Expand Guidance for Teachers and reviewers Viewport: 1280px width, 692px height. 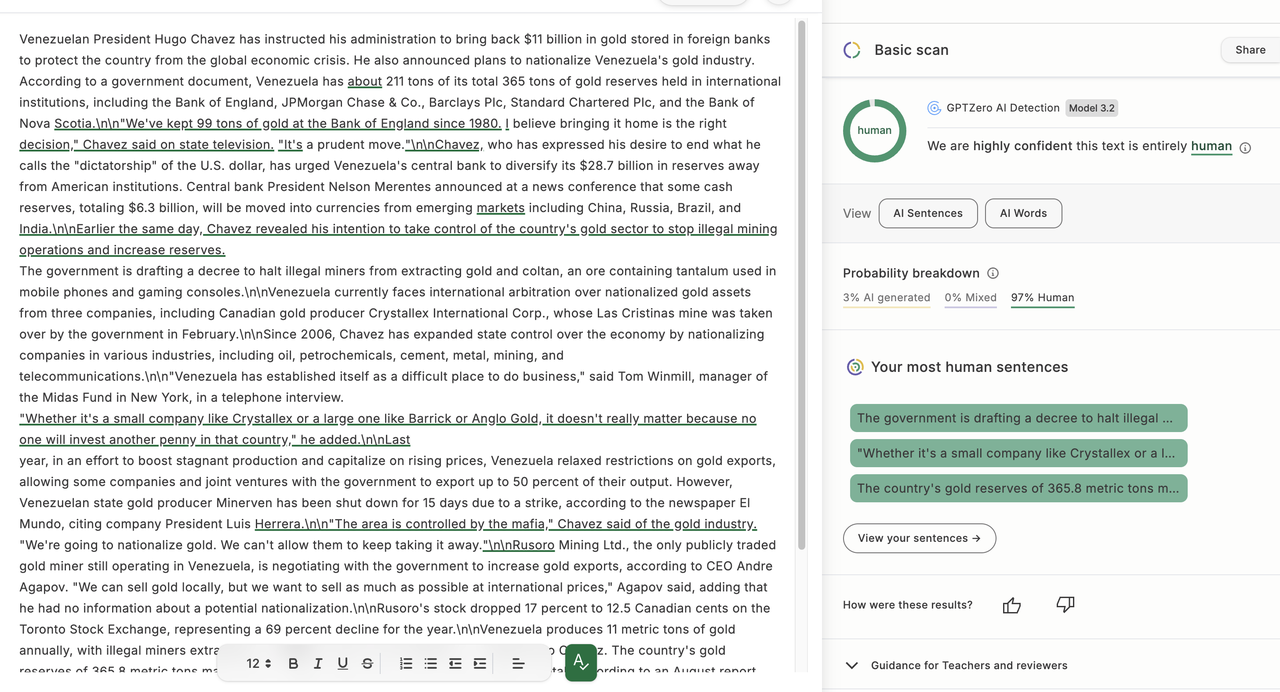click(957, 665)
